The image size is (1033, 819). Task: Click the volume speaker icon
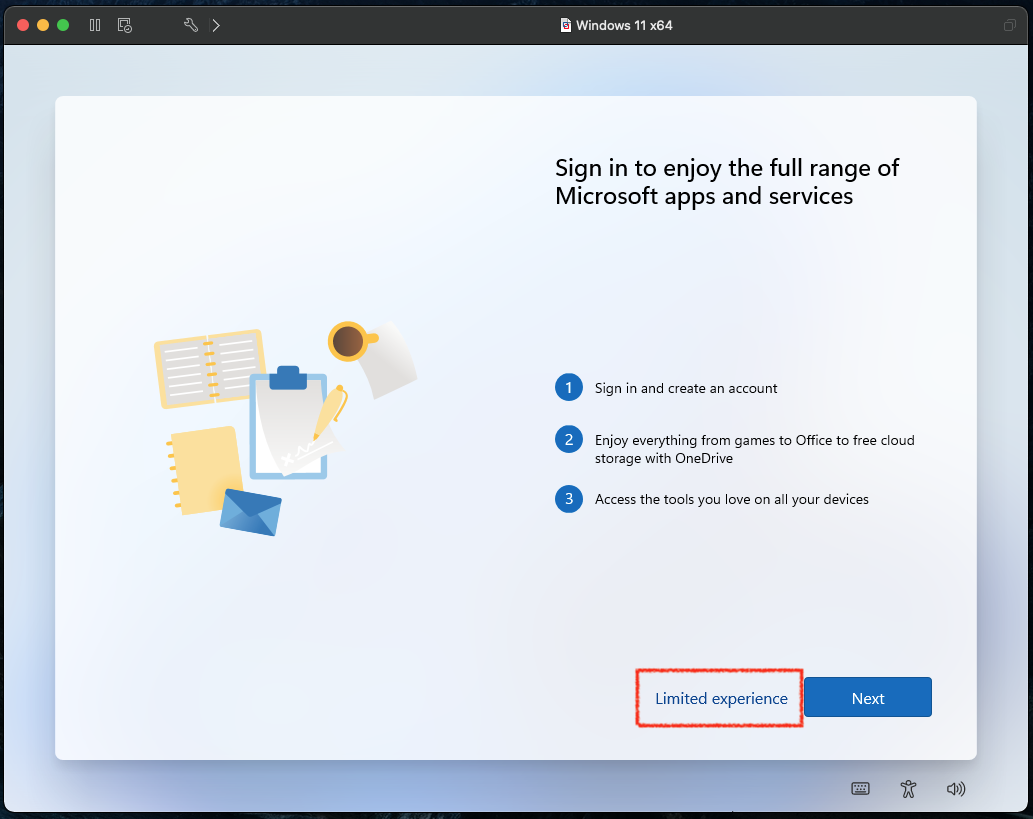(x=956, y=789)
